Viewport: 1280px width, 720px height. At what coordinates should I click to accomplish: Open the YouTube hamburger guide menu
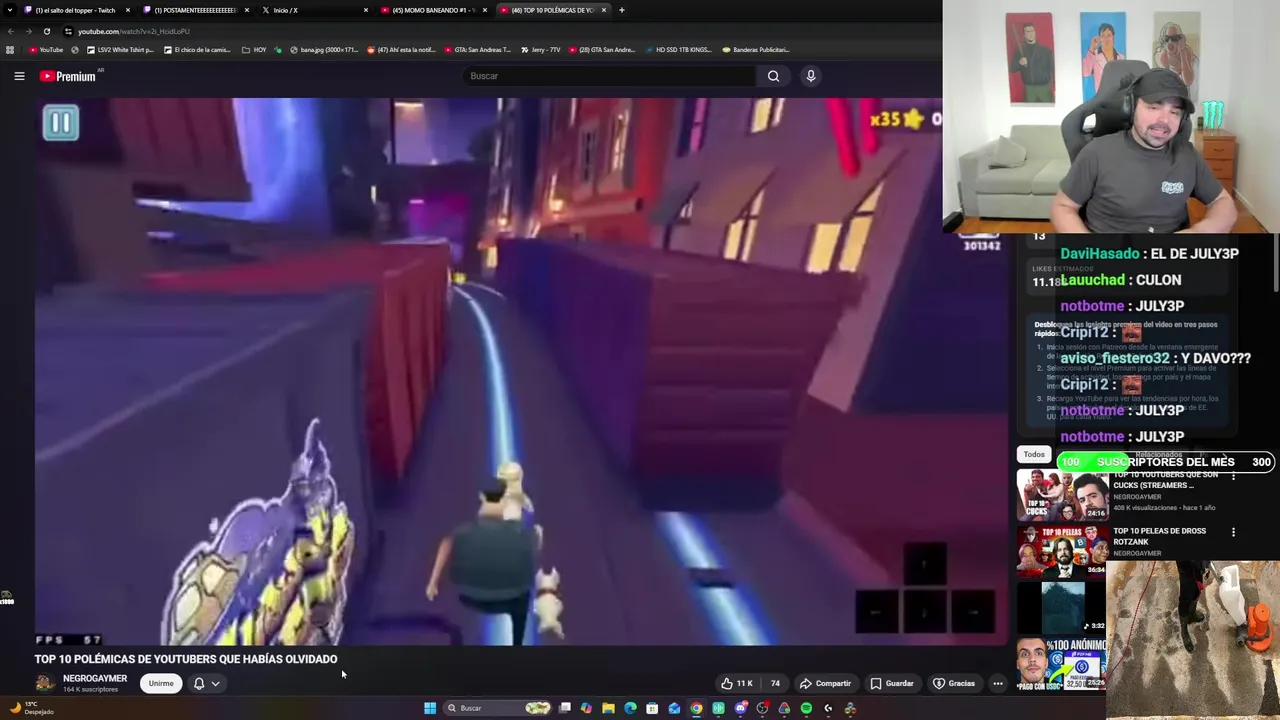click(19, 76)
